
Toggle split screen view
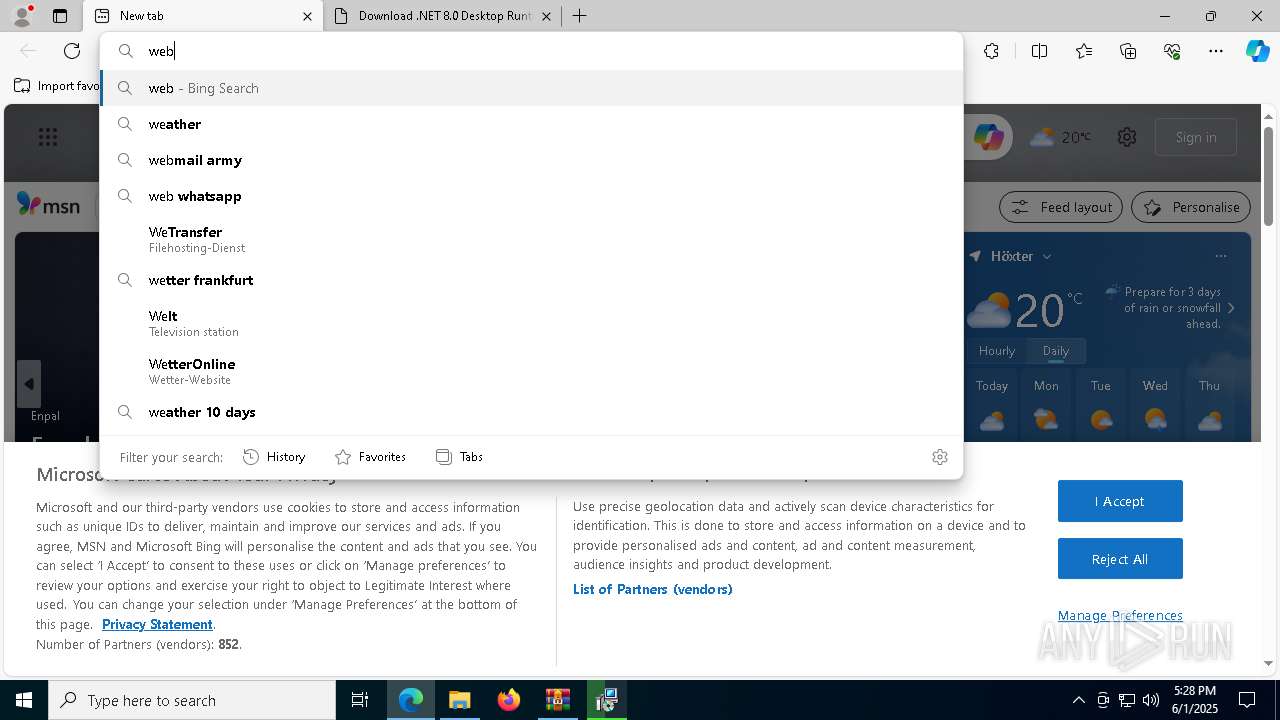tap(1039, 51)
